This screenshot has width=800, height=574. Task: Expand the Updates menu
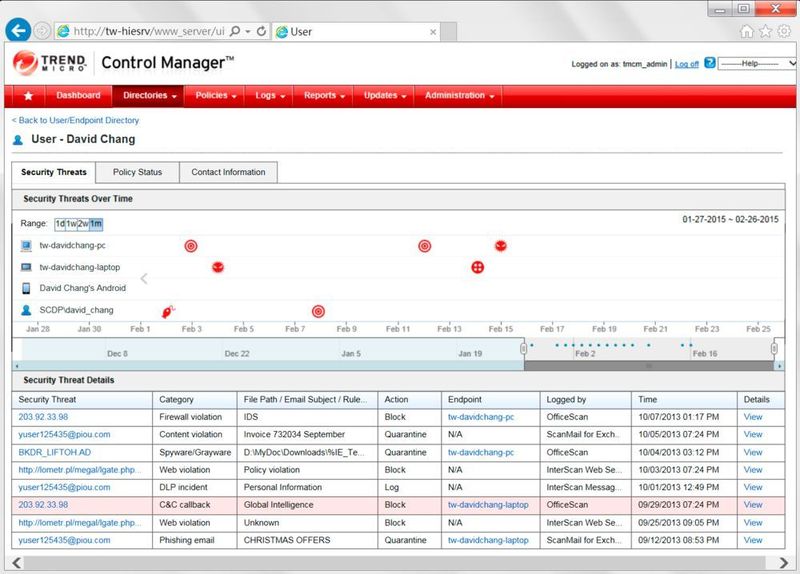point(385,96)
